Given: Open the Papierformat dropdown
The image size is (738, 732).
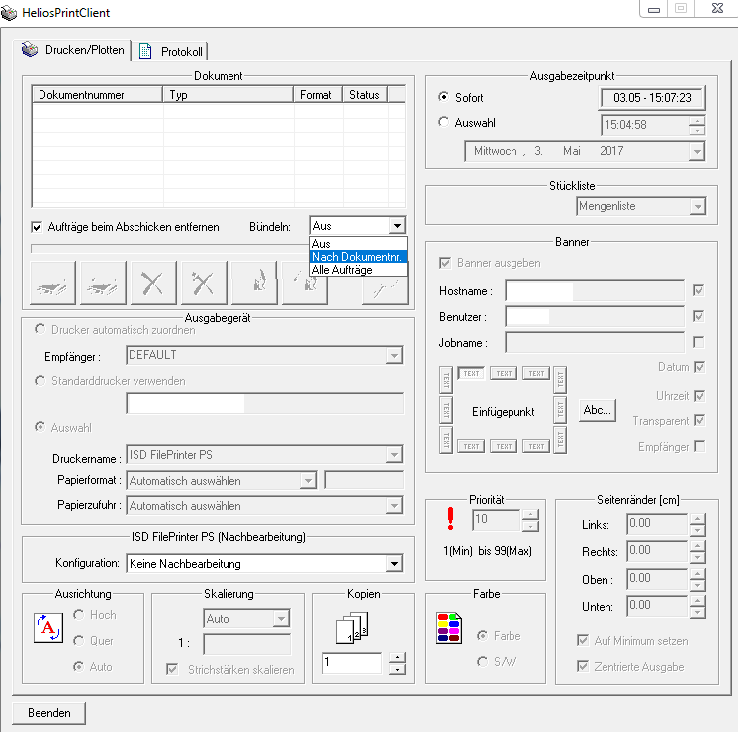Looking at the screenshot, I should pos(308,481).
